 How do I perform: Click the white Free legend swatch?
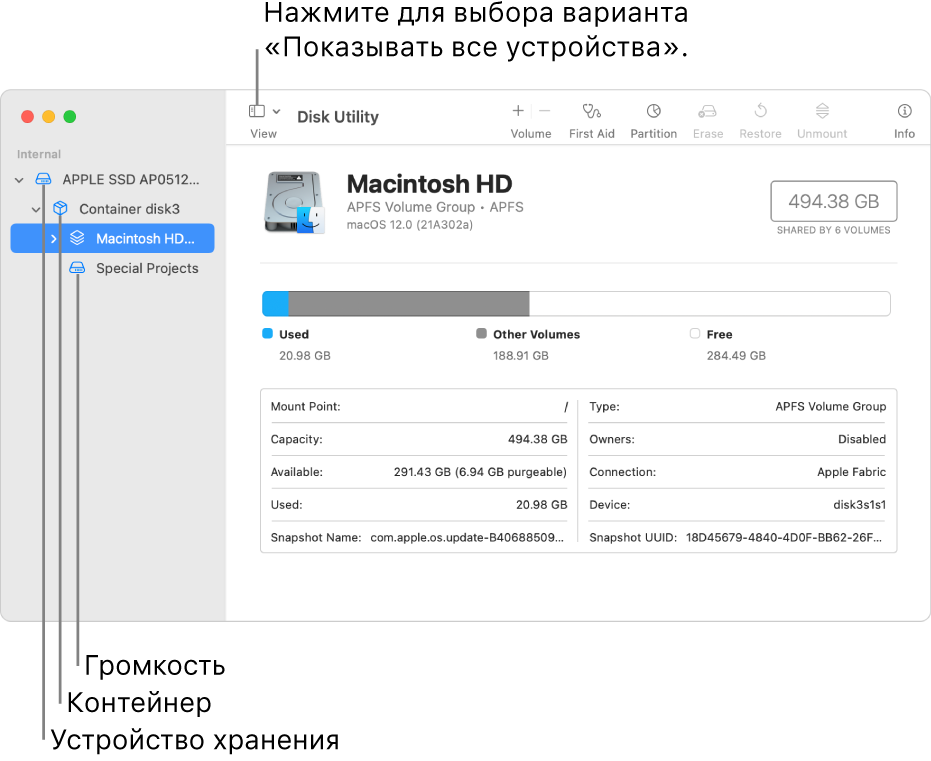coord(695,334)
